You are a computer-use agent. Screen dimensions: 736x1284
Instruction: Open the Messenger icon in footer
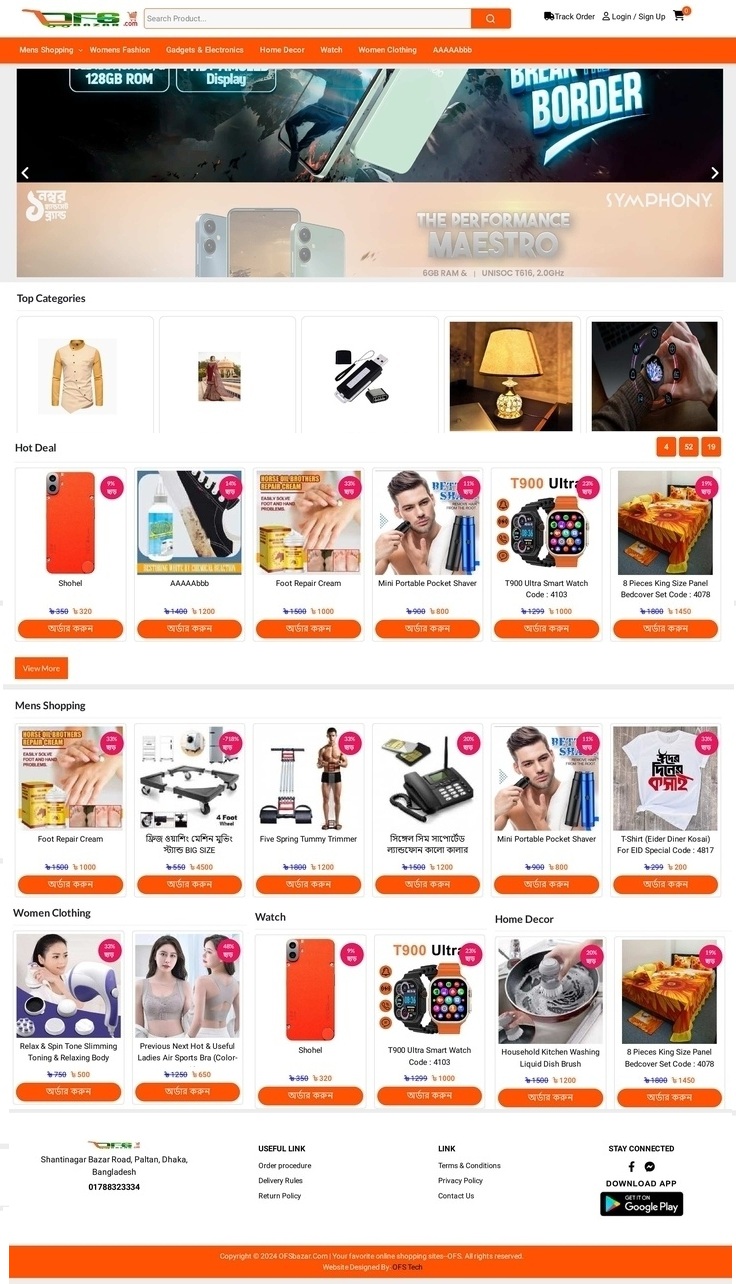pyautogui.click(x=650, y=1166)
